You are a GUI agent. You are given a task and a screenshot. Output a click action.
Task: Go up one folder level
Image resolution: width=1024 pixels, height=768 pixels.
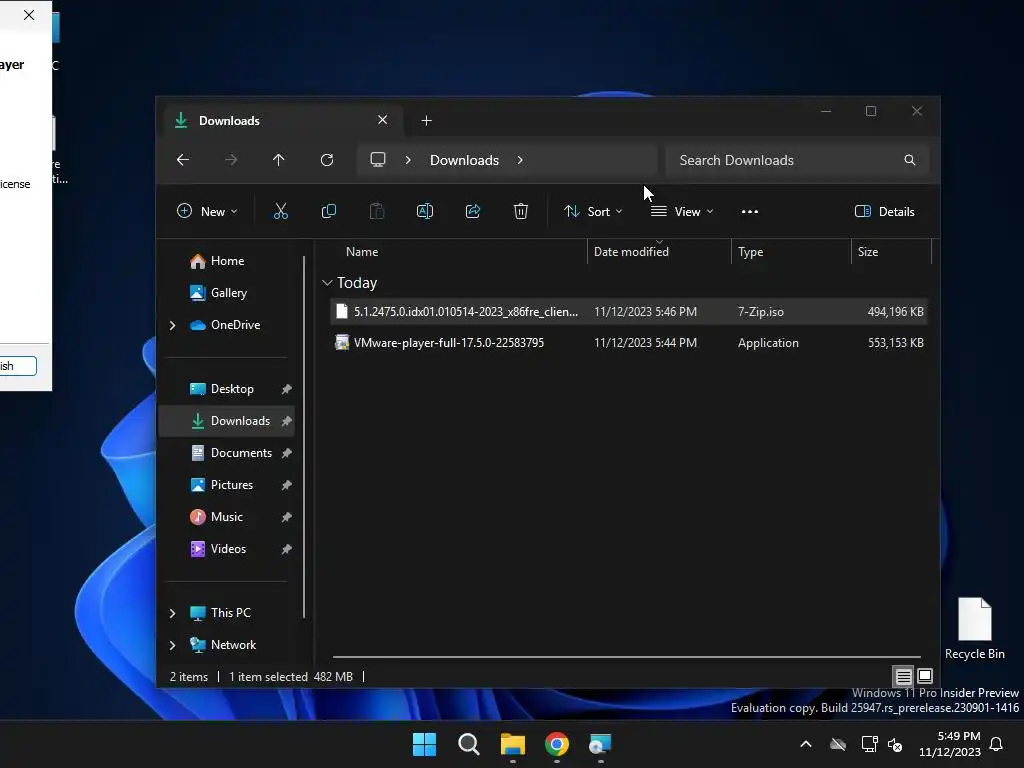[279, 160]
